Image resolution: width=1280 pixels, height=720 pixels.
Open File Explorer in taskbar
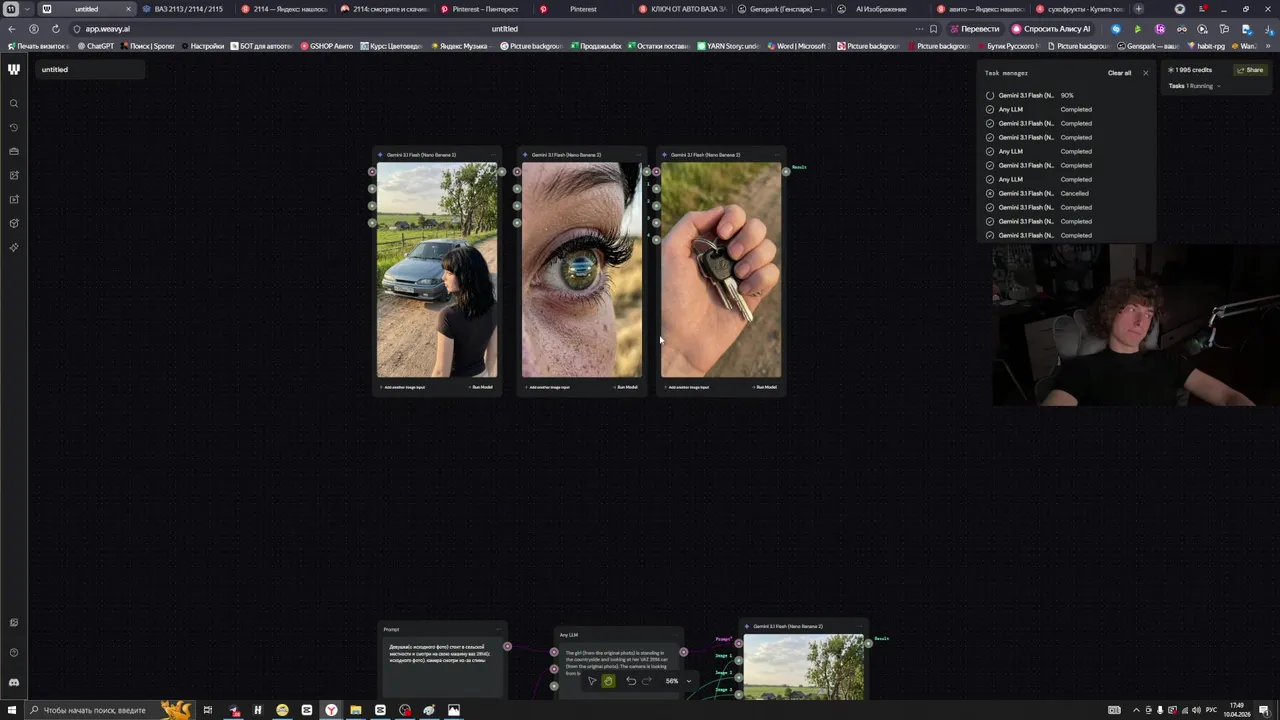[x=355, y=710]
